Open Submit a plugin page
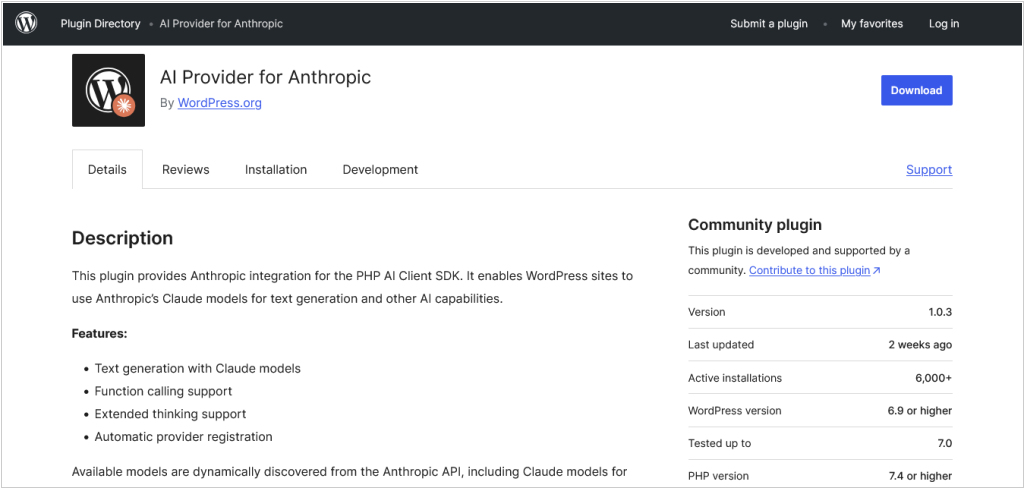Viewport: 1024px width, 488px height. coord(769,24)
